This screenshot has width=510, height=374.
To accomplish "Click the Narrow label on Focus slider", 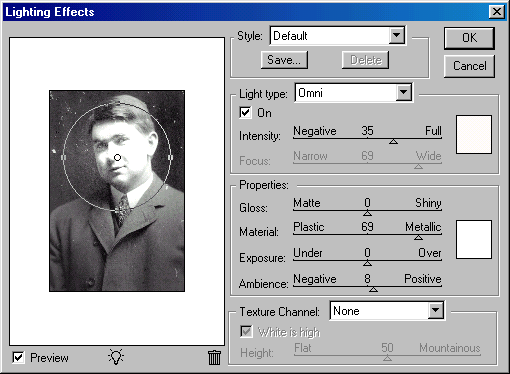I will click(310, 156).
